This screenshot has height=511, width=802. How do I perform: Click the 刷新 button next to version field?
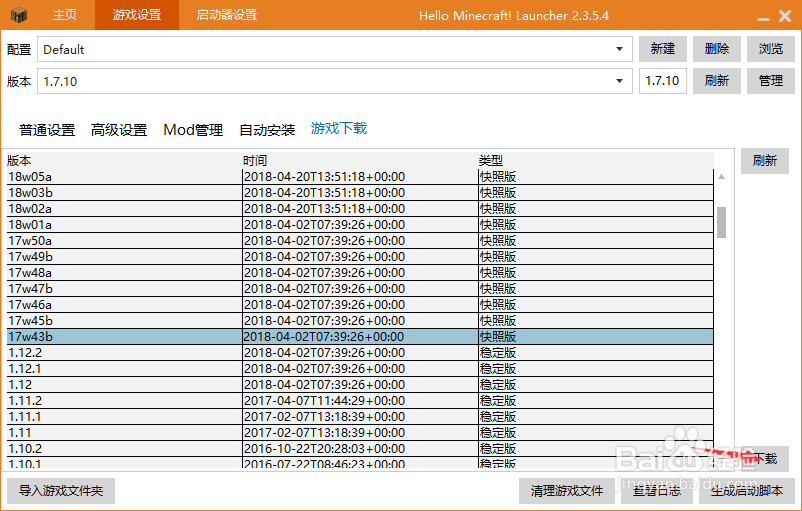[717, 81]
